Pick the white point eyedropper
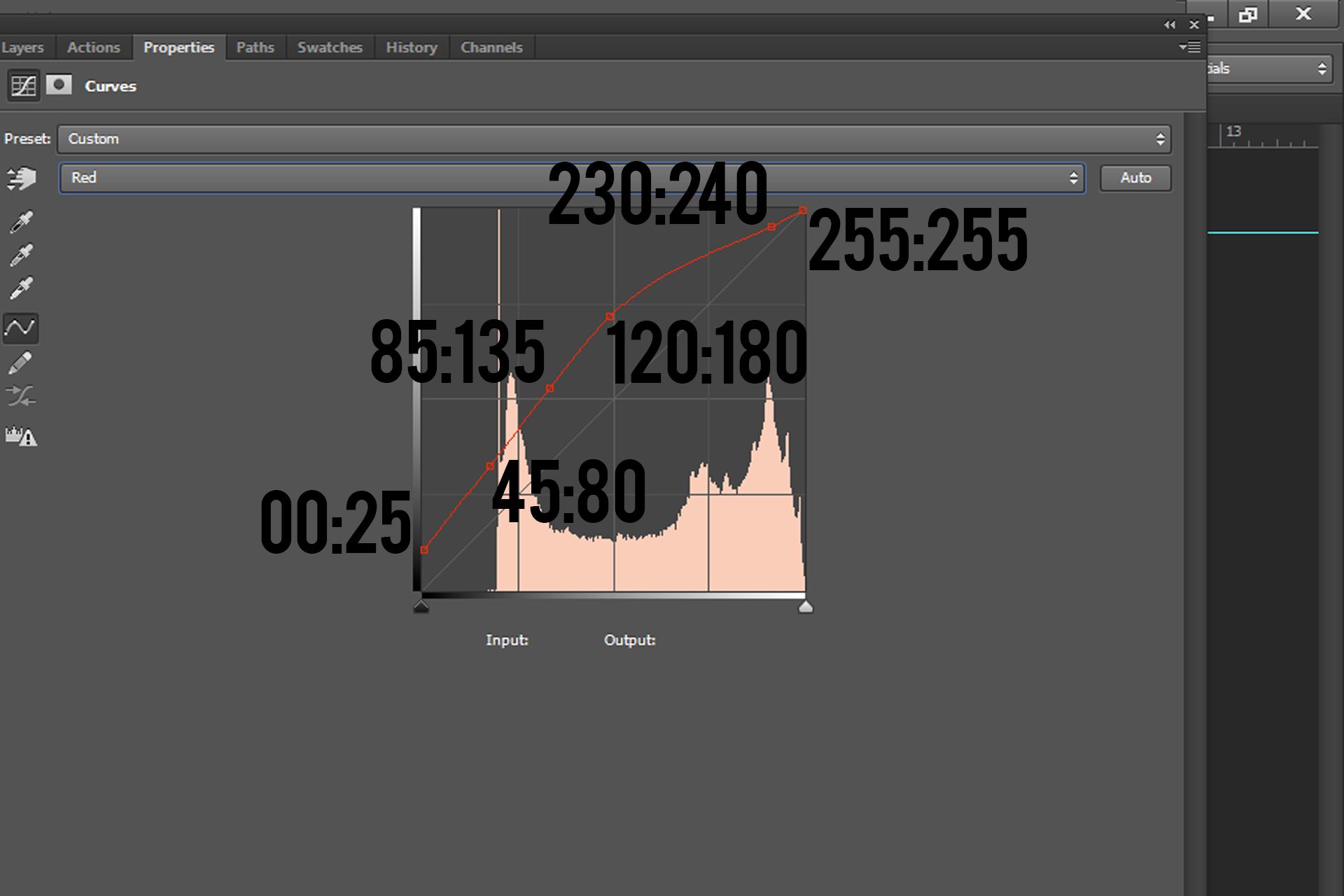 21,288
